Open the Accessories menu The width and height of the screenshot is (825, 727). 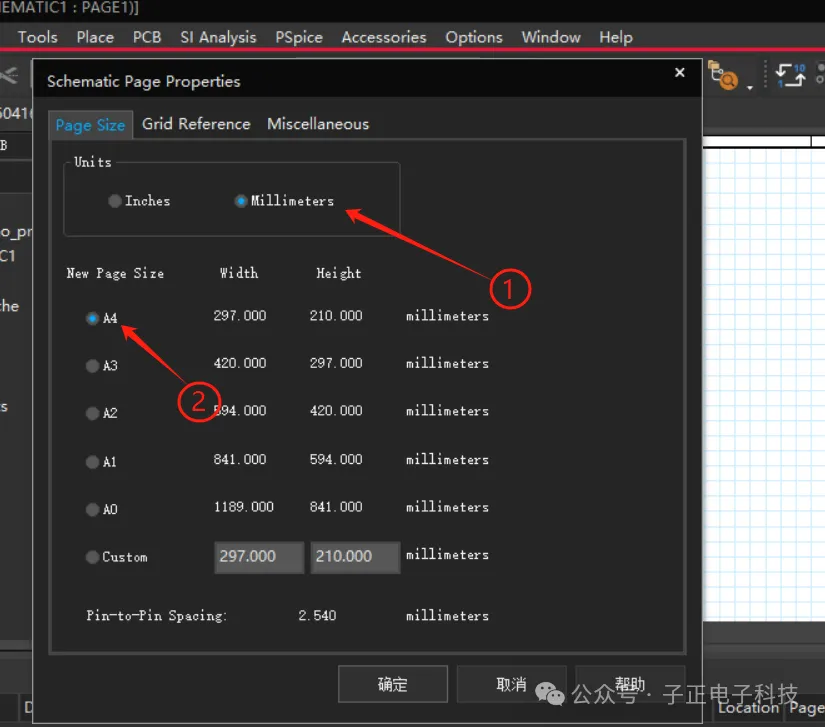(384, 37)
